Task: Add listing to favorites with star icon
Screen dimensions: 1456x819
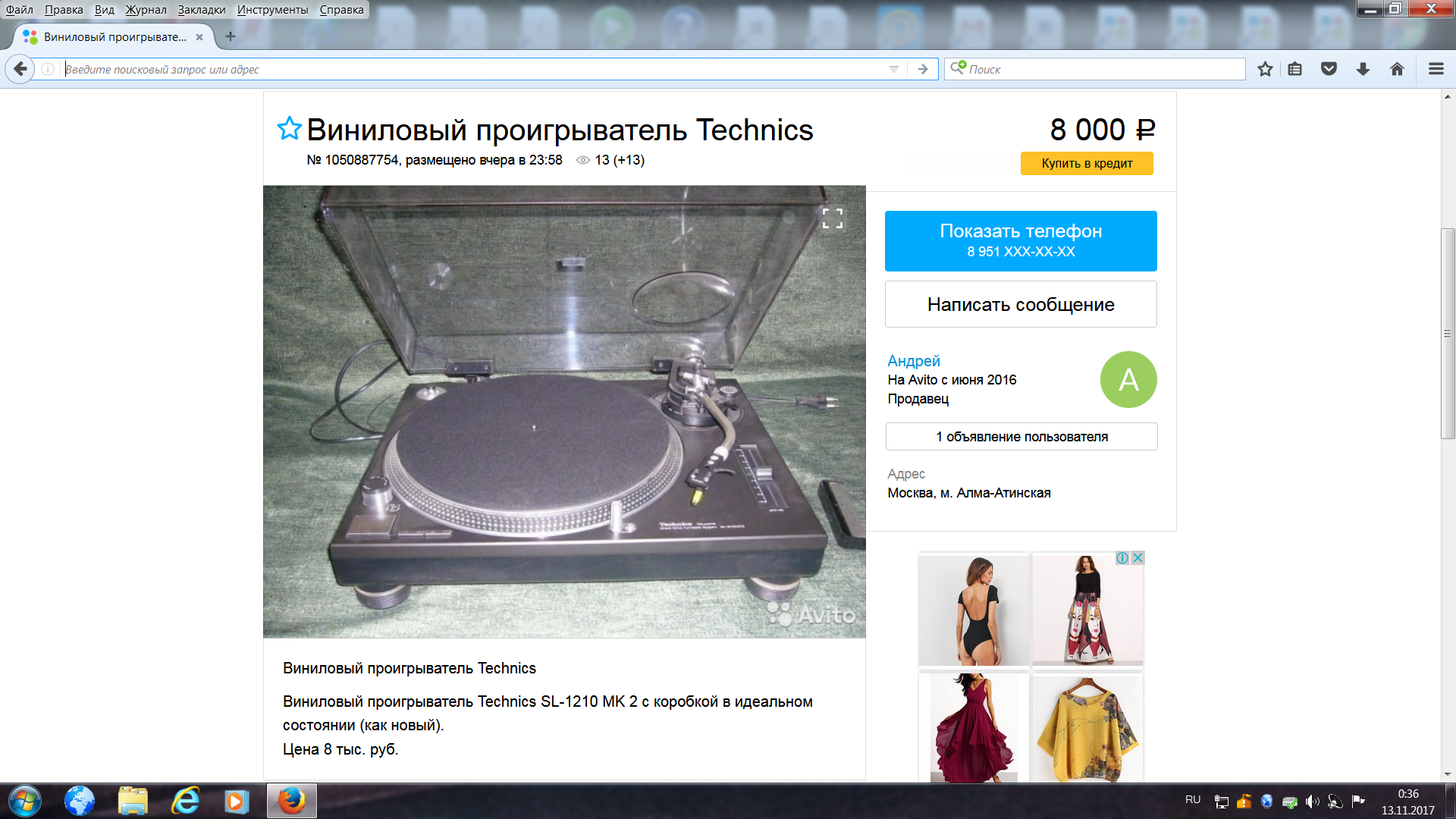Action: pos(289,129)
